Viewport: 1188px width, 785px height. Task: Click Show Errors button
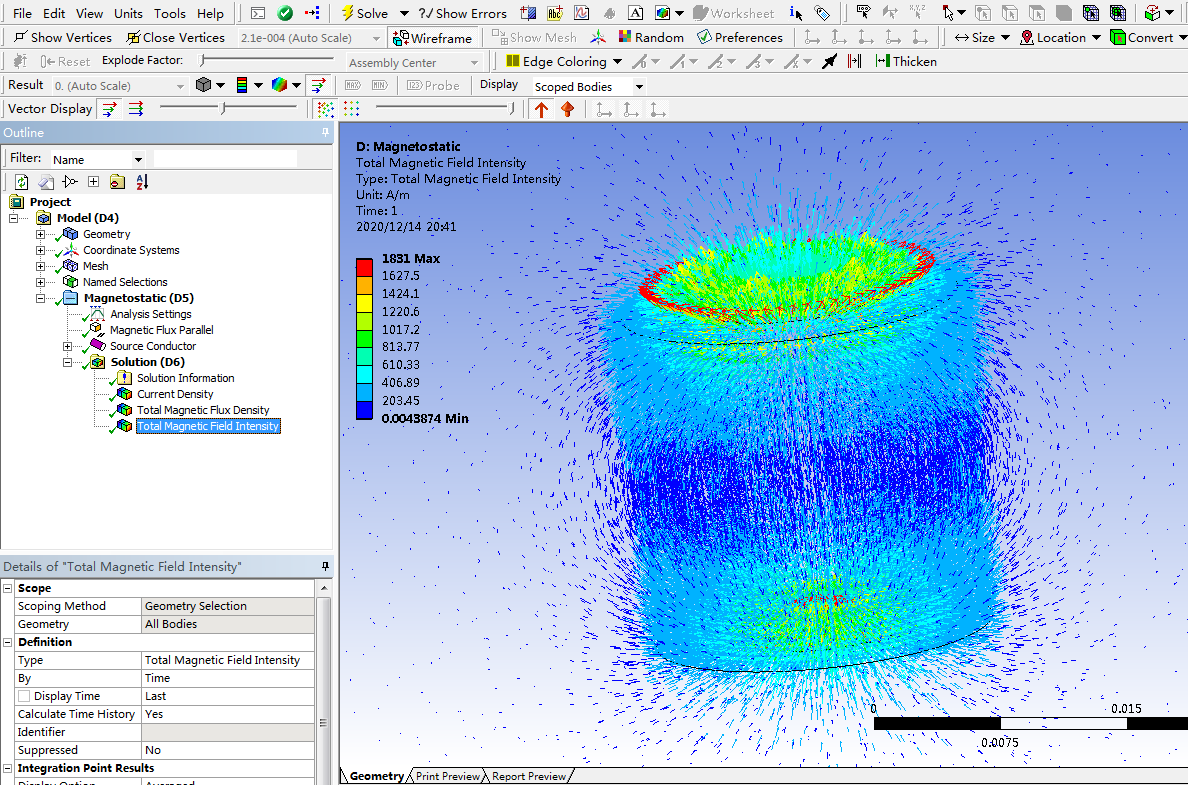coord(463,13)
